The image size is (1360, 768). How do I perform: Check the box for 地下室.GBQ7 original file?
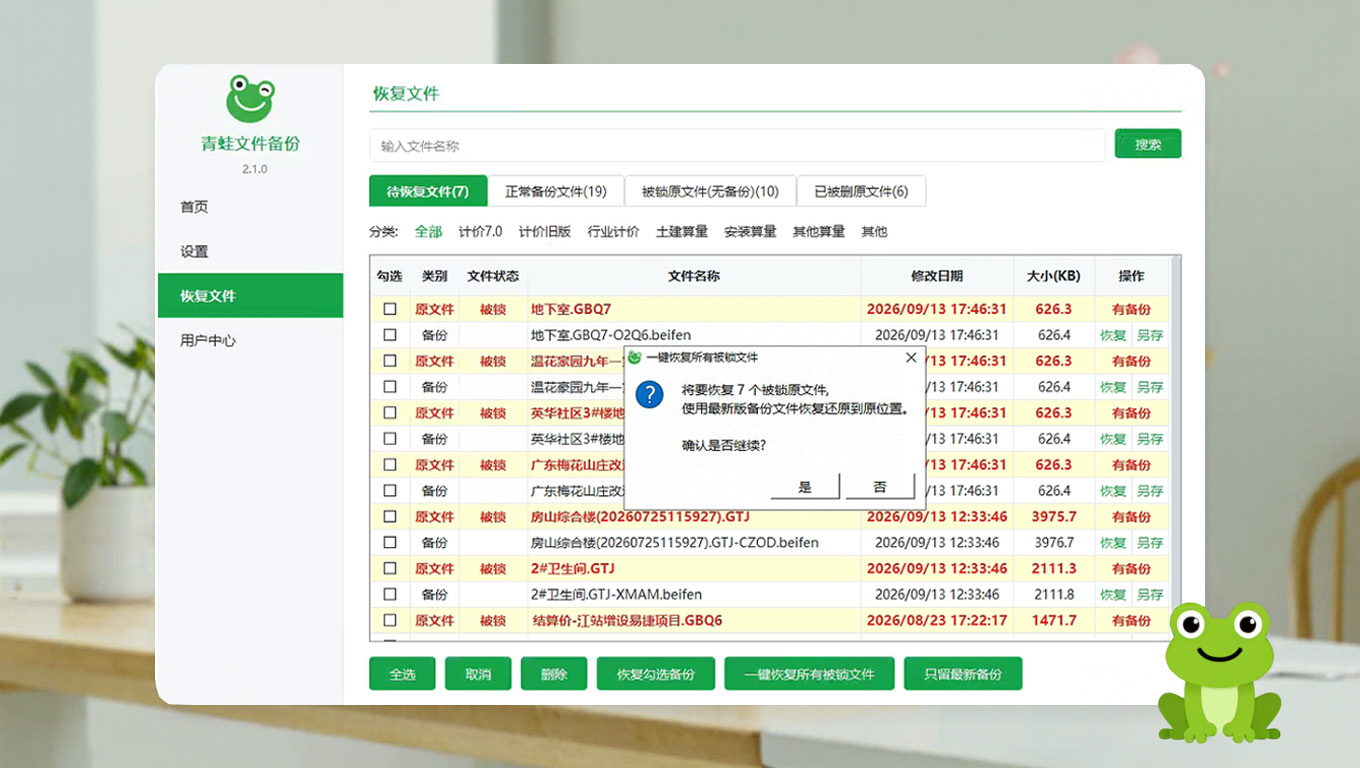(390, 309)
